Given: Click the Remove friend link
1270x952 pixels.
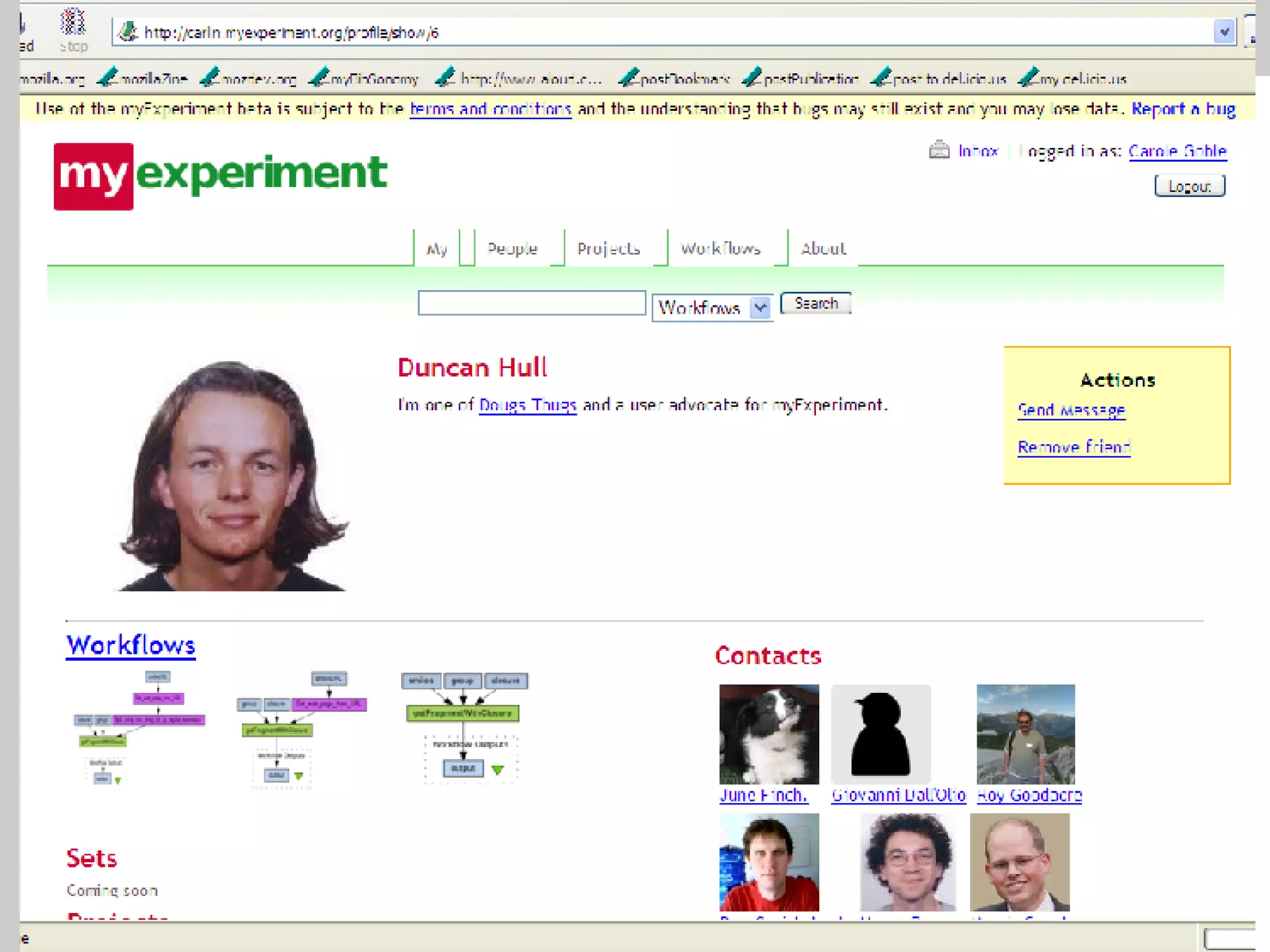Looking at the screenshot, I should point(1073,447).
